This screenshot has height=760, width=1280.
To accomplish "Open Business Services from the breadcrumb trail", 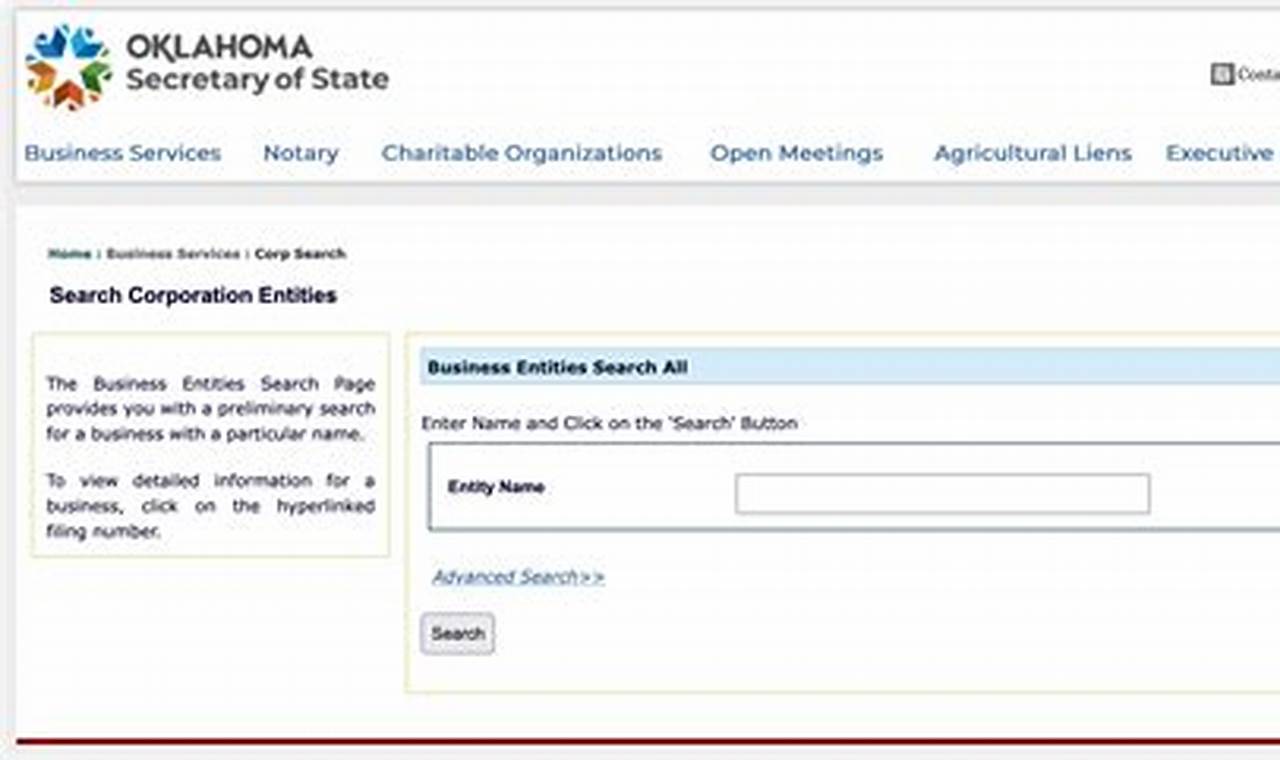I will (x=172, y=254).
